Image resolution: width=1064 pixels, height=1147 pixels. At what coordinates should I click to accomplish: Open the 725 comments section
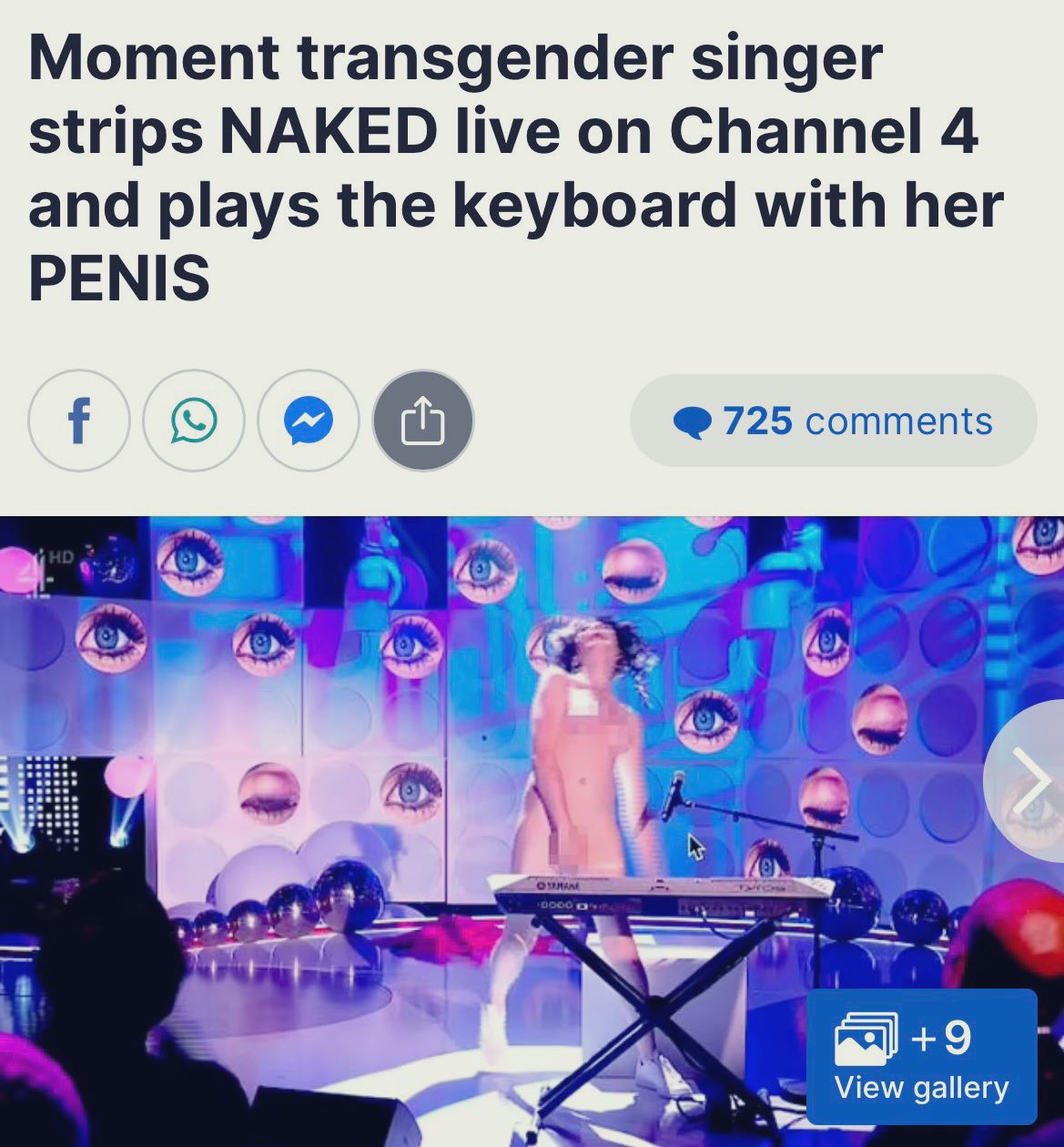[833, 421]
